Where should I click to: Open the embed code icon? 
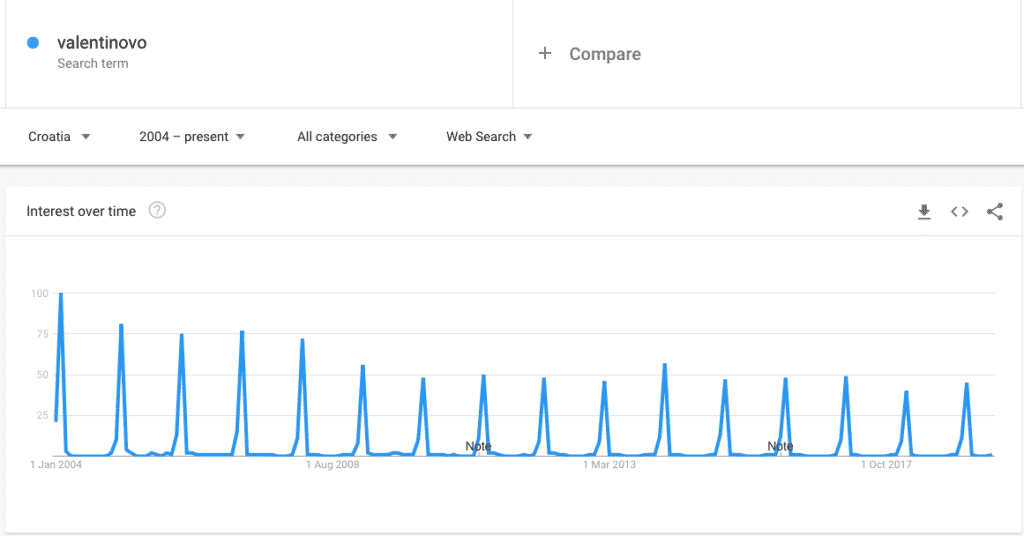coord(959,211)
